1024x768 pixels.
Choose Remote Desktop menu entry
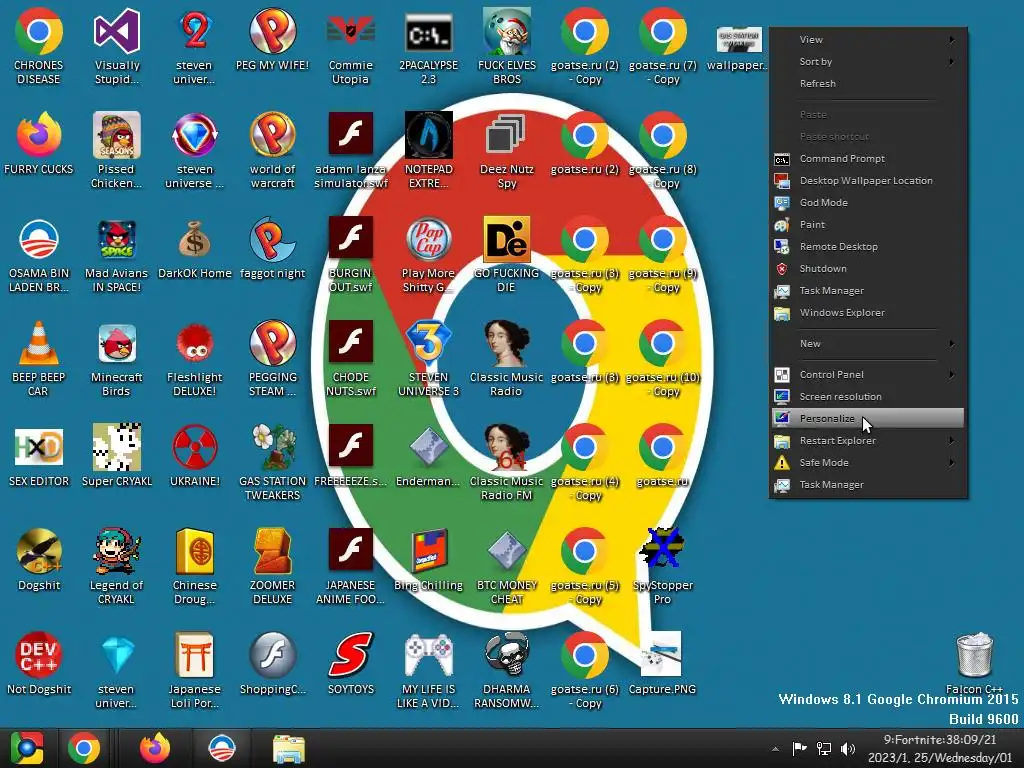click(x=868, y=247)
